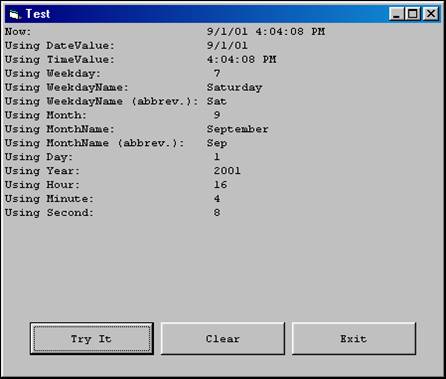Maximize the Test window
The image size is (446, 379).
coord(413,14)
